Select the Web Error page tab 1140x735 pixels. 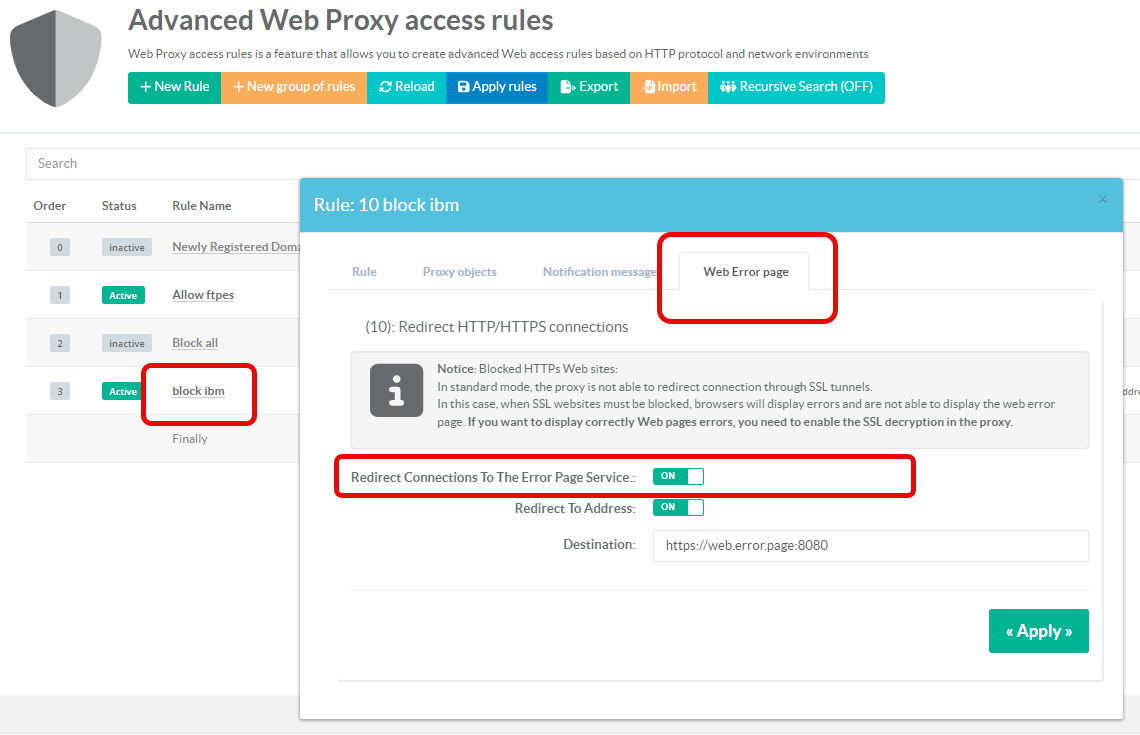[x=745, y=272]
